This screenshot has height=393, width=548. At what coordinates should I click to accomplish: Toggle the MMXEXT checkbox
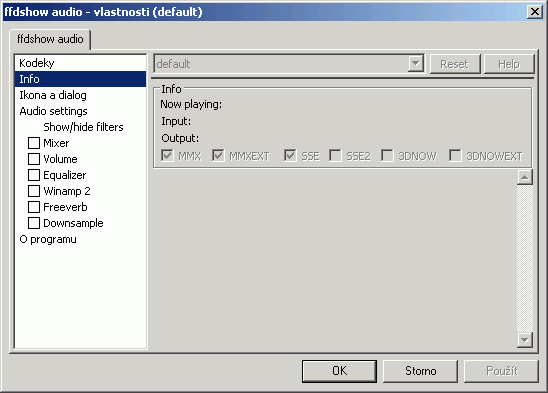218,156
